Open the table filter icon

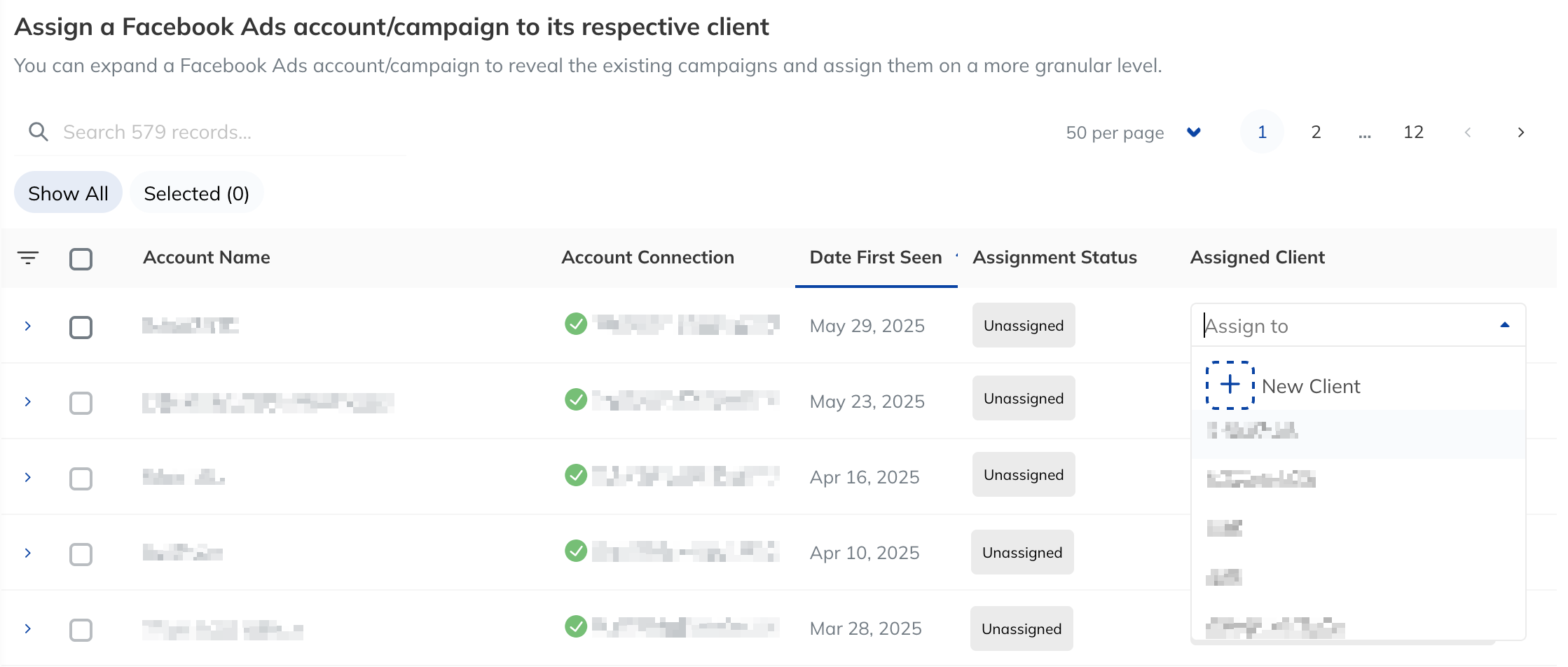[28, 258]
